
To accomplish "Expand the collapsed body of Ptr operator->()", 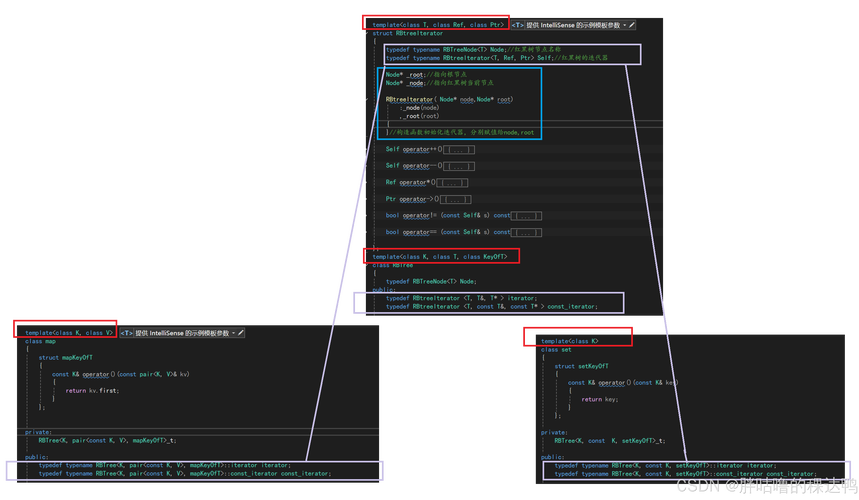I will [456, 199].
